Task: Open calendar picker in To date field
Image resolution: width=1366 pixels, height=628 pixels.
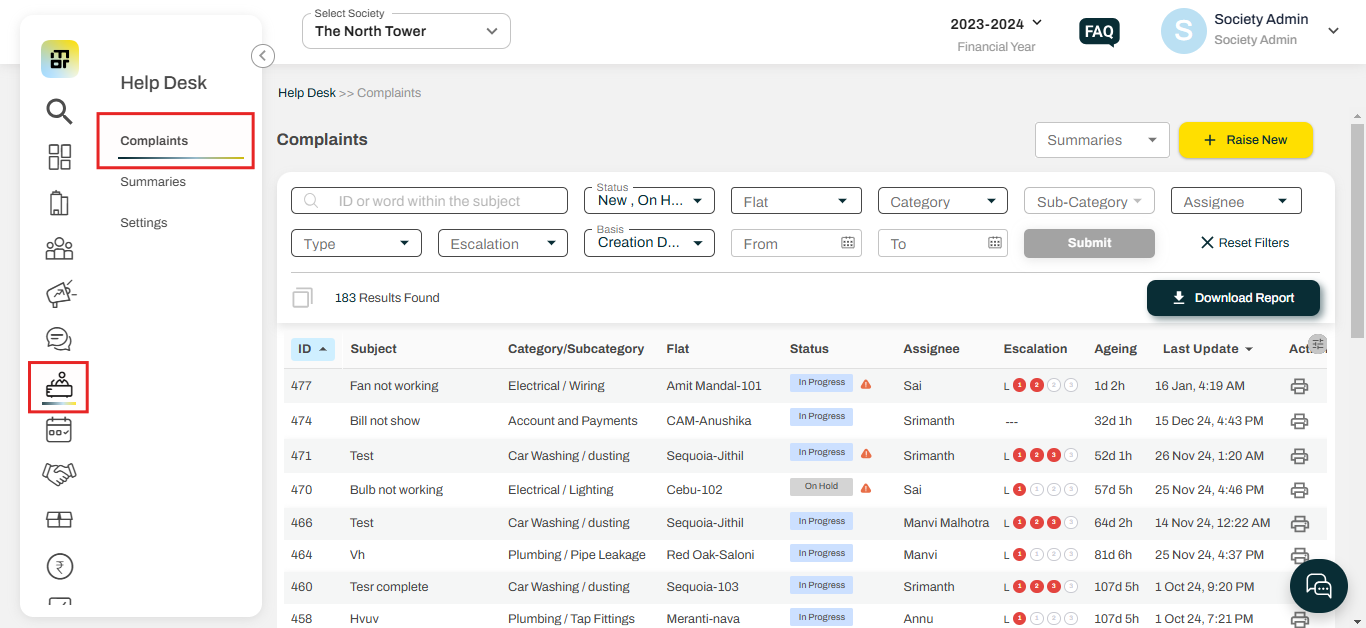Action: click(995, 242)
